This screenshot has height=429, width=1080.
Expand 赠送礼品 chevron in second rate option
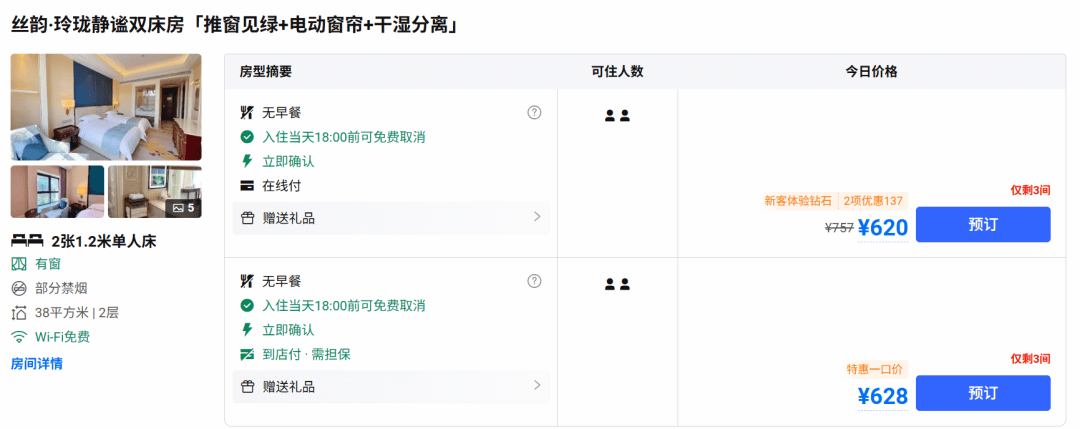537,386
